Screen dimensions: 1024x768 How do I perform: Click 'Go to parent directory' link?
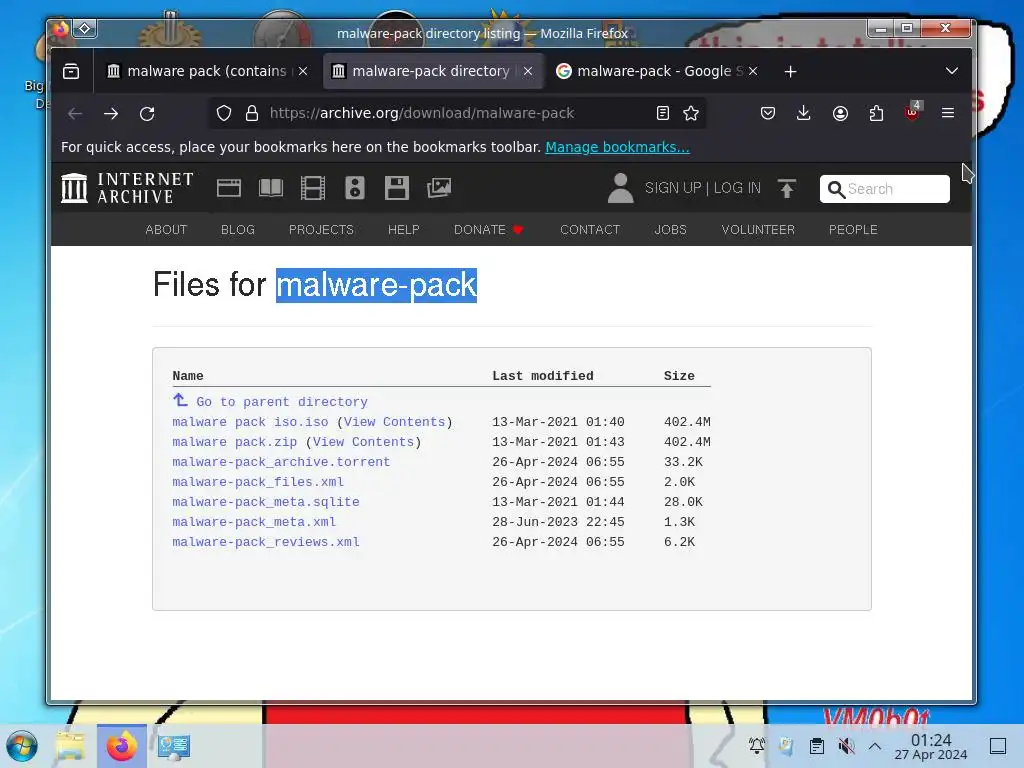pos(281,402)
